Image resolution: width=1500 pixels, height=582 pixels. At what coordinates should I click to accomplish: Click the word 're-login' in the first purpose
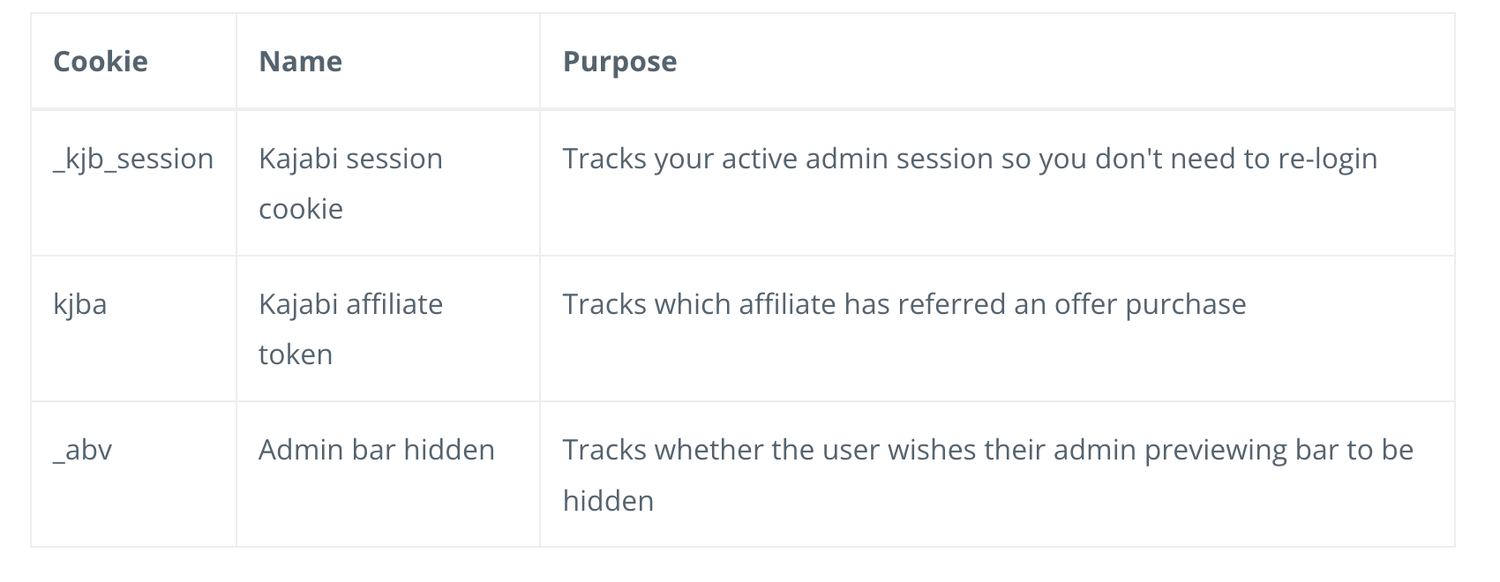coord(1327,159)
